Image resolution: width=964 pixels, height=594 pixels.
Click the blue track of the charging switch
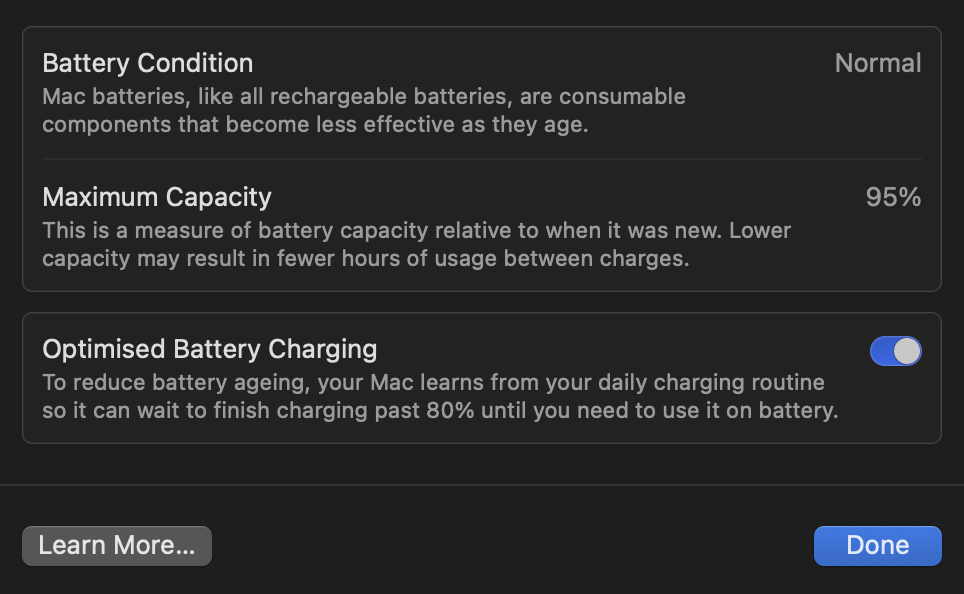(881, 351)
